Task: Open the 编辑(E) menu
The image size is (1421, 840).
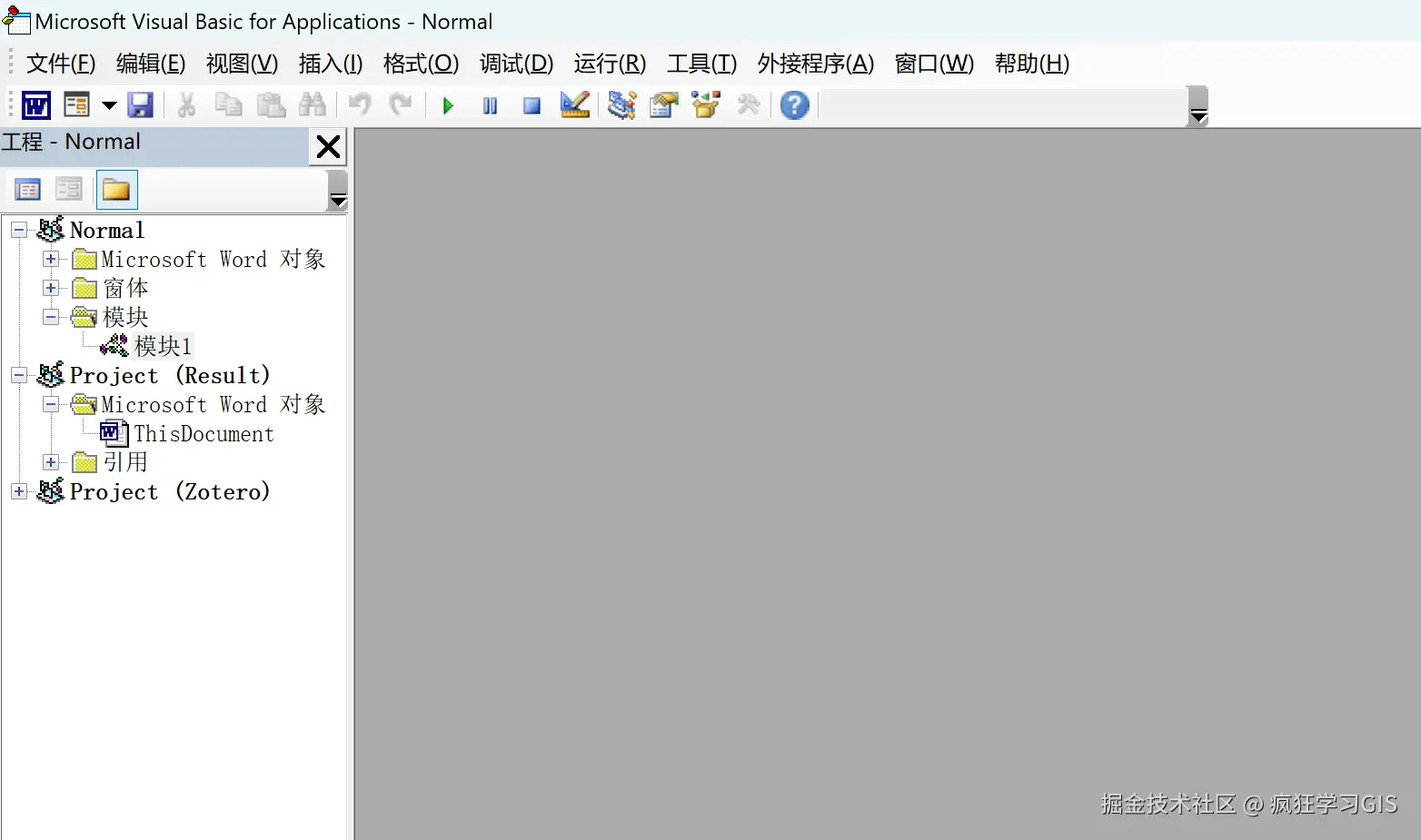Action: coord(151,64)
